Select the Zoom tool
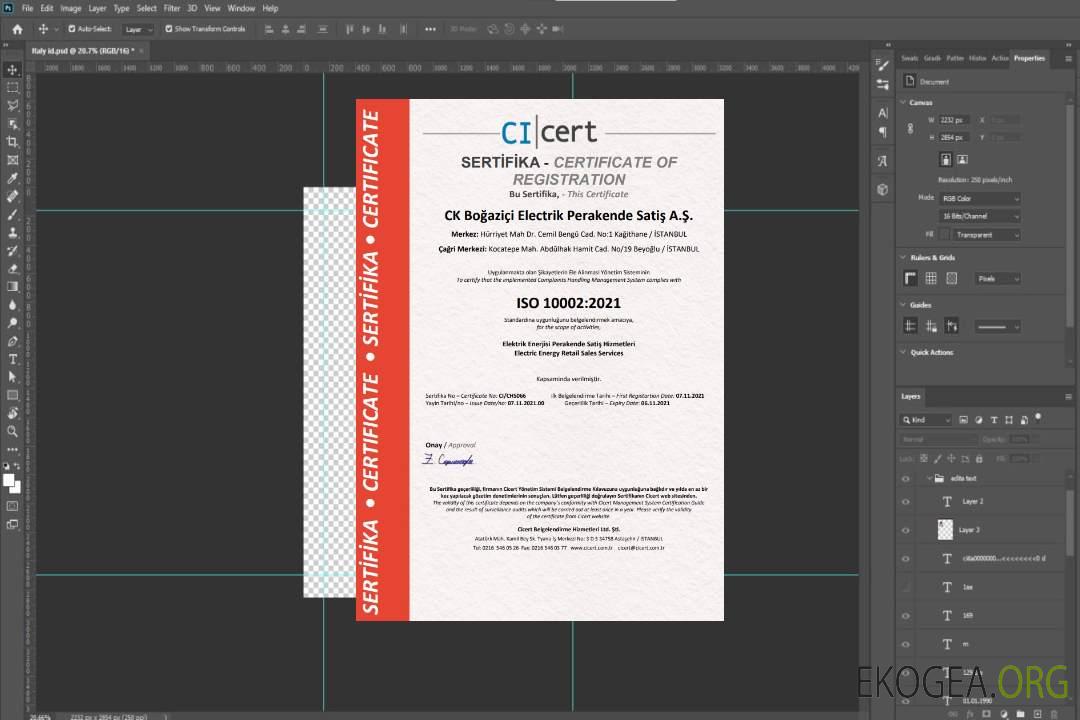Image resolution: width=1080 pixels, height=720 pixels. click(12, 431)
